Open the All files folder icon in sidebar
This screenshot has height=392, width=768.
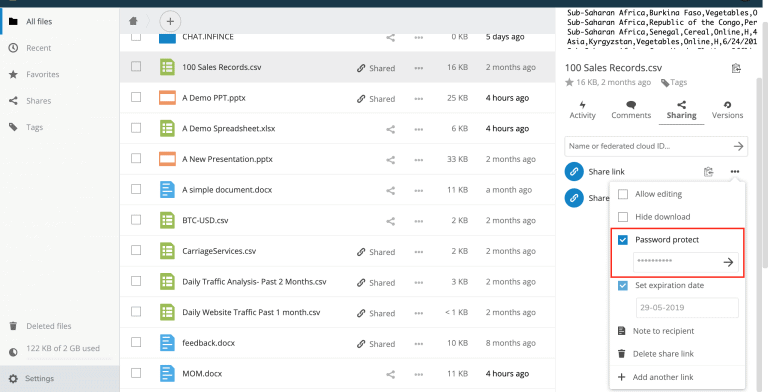point(13,22)
